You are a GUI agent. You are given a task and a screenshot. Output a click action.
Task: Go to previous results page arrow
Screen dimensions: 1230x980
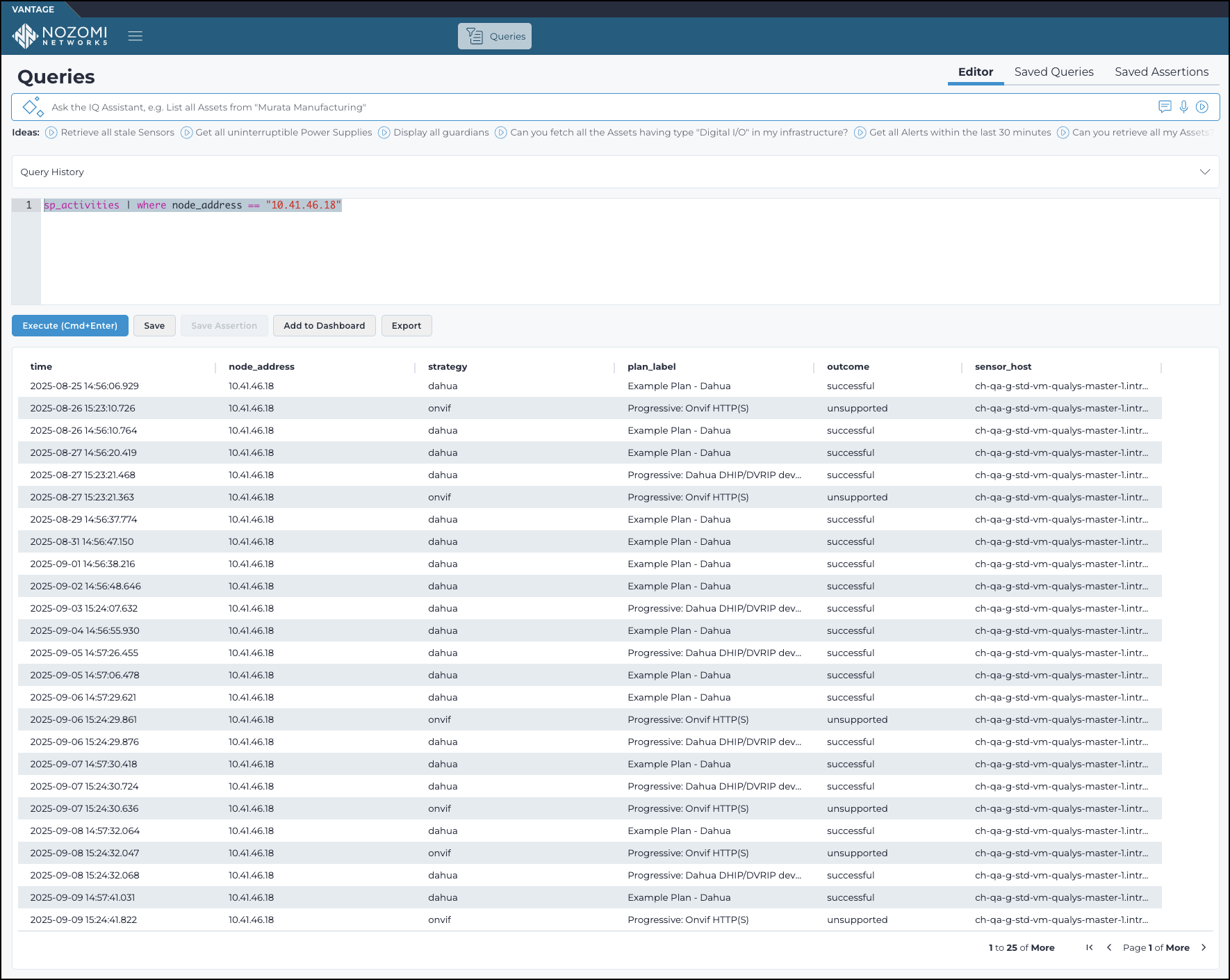tap(1109, 947)
